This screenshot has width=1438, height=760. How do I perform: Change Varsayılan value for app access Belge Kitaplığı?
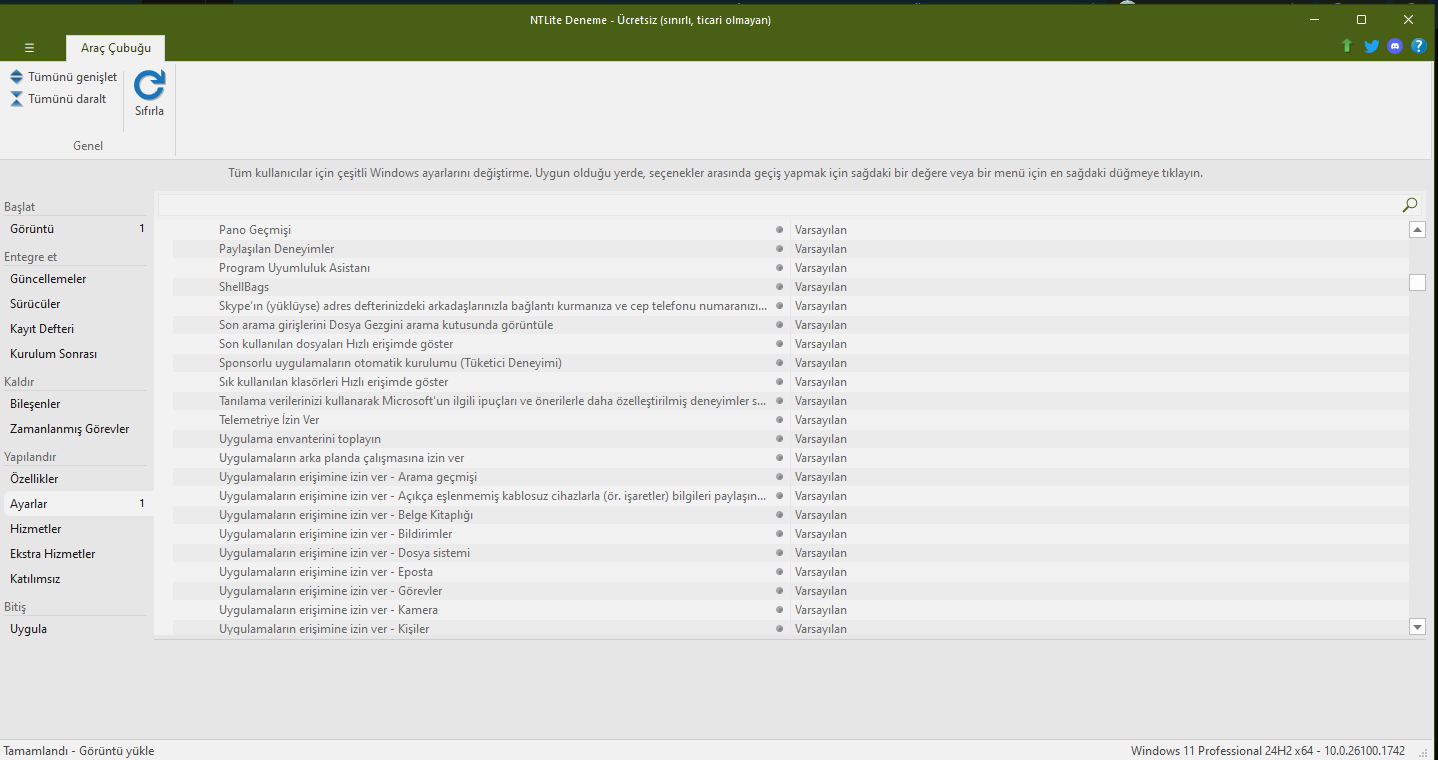[x=821, y=515]
